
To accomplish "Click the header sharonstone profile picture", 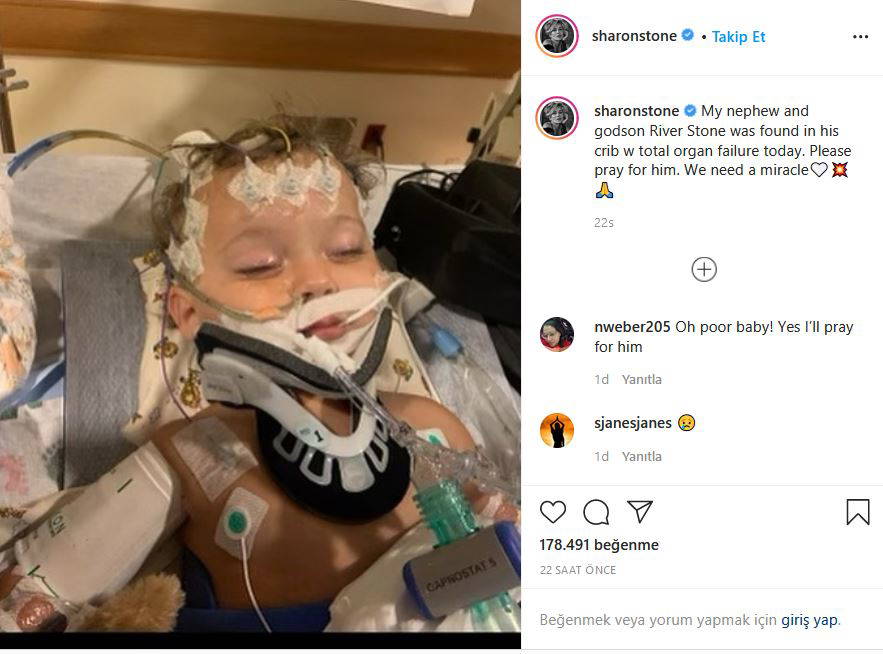I will [x=557, y=36].
